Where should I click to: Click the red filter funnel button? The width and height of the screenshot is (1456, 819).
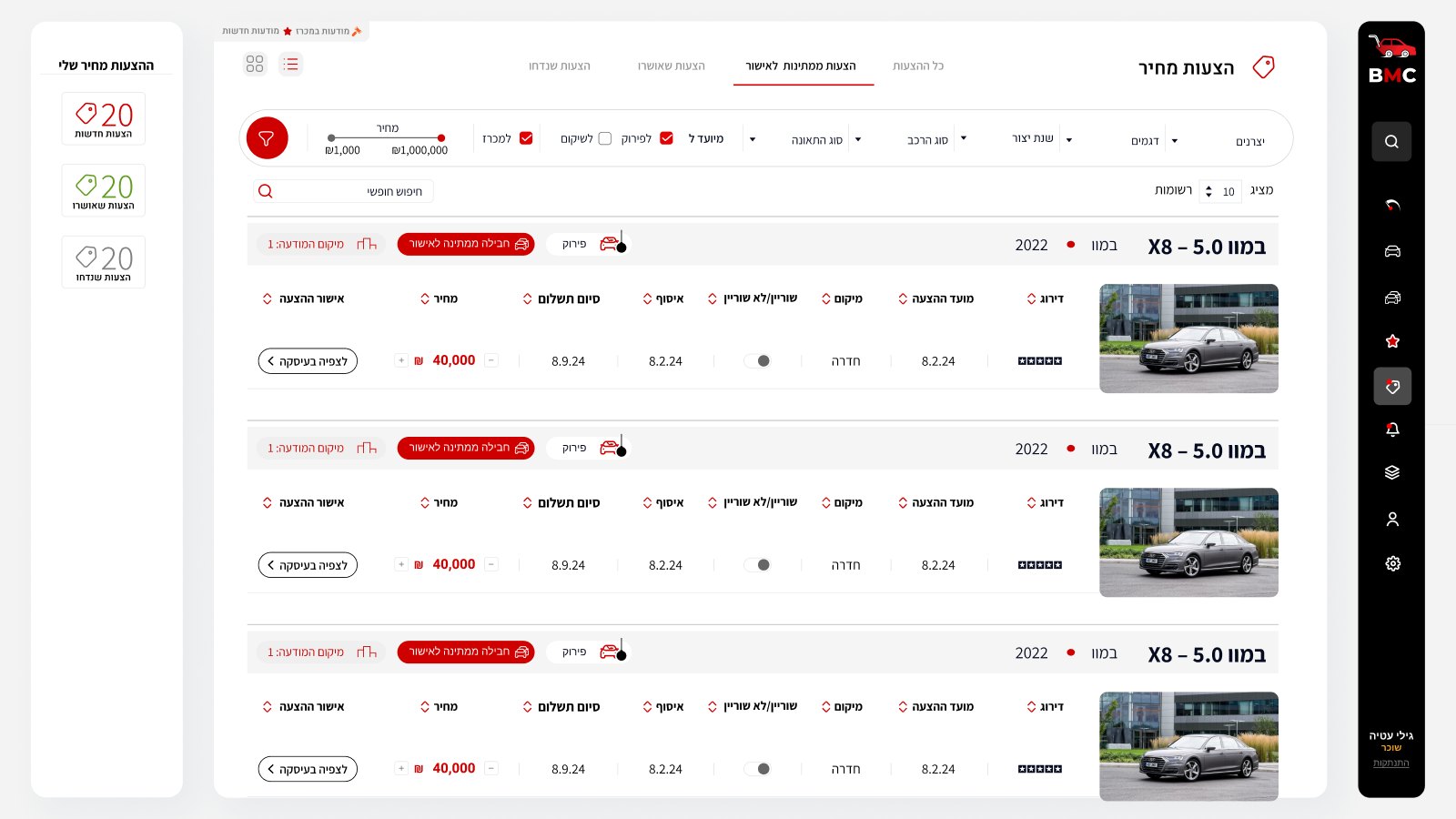(267, 138)
